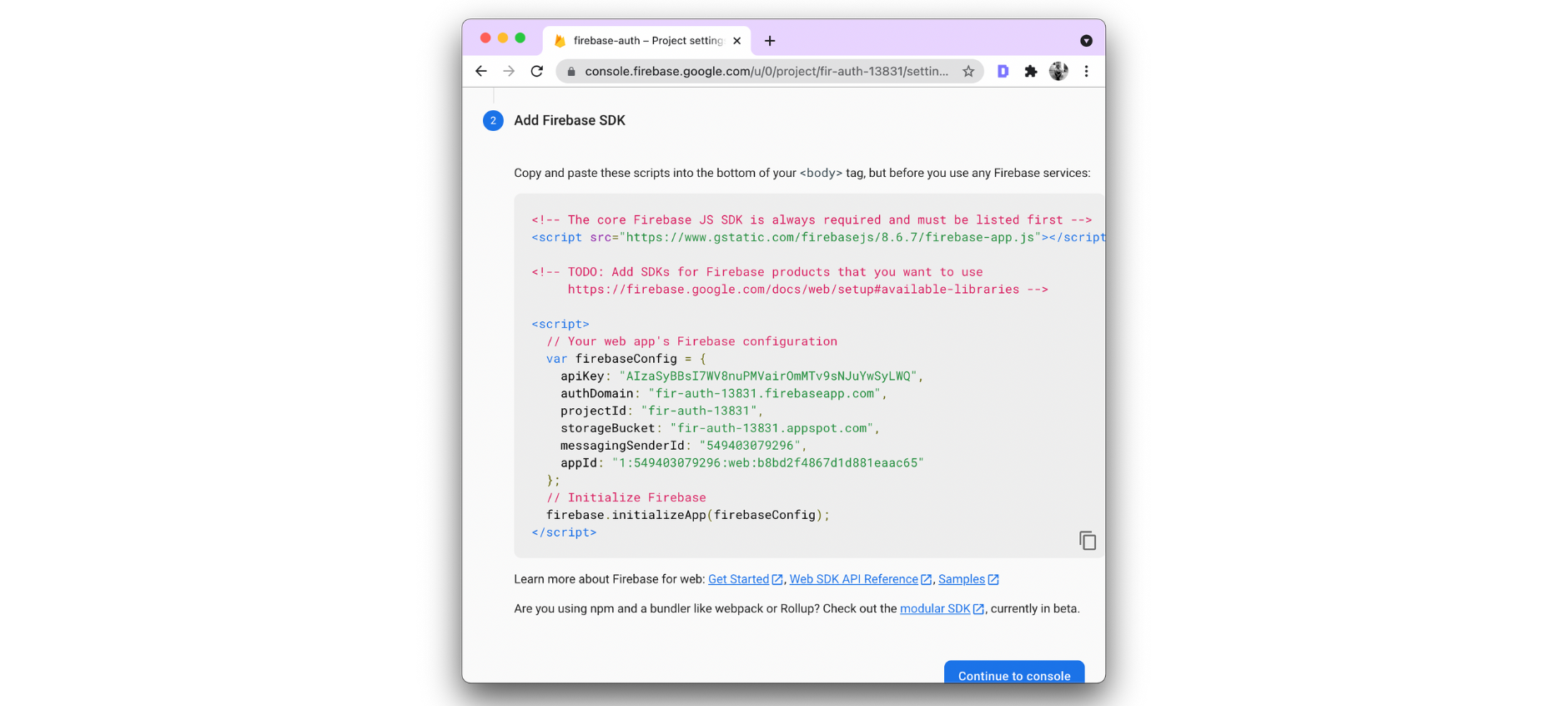
Task: Click the messagingSenderId value 549403079296
Action: tap(750, 446)
